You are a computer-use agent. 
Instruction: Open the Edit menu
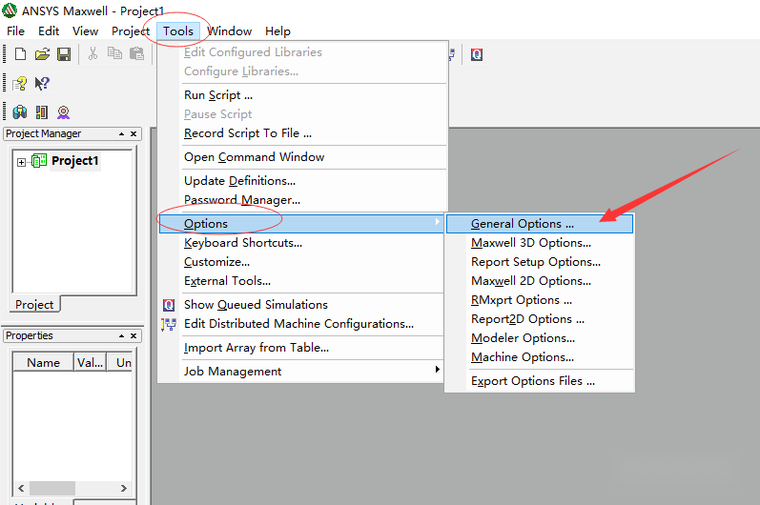pyautogui.click(x=48, y=31)
